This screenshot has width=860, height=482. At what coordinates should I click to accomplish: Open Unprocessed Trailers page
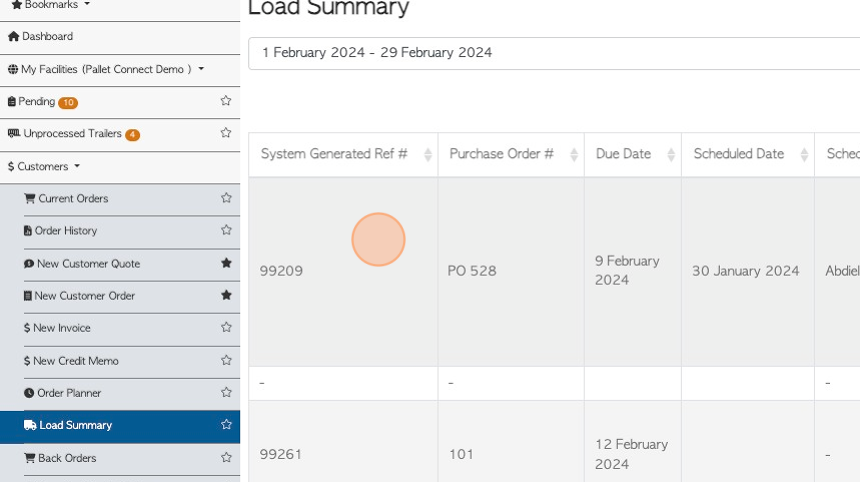point(72,134)
